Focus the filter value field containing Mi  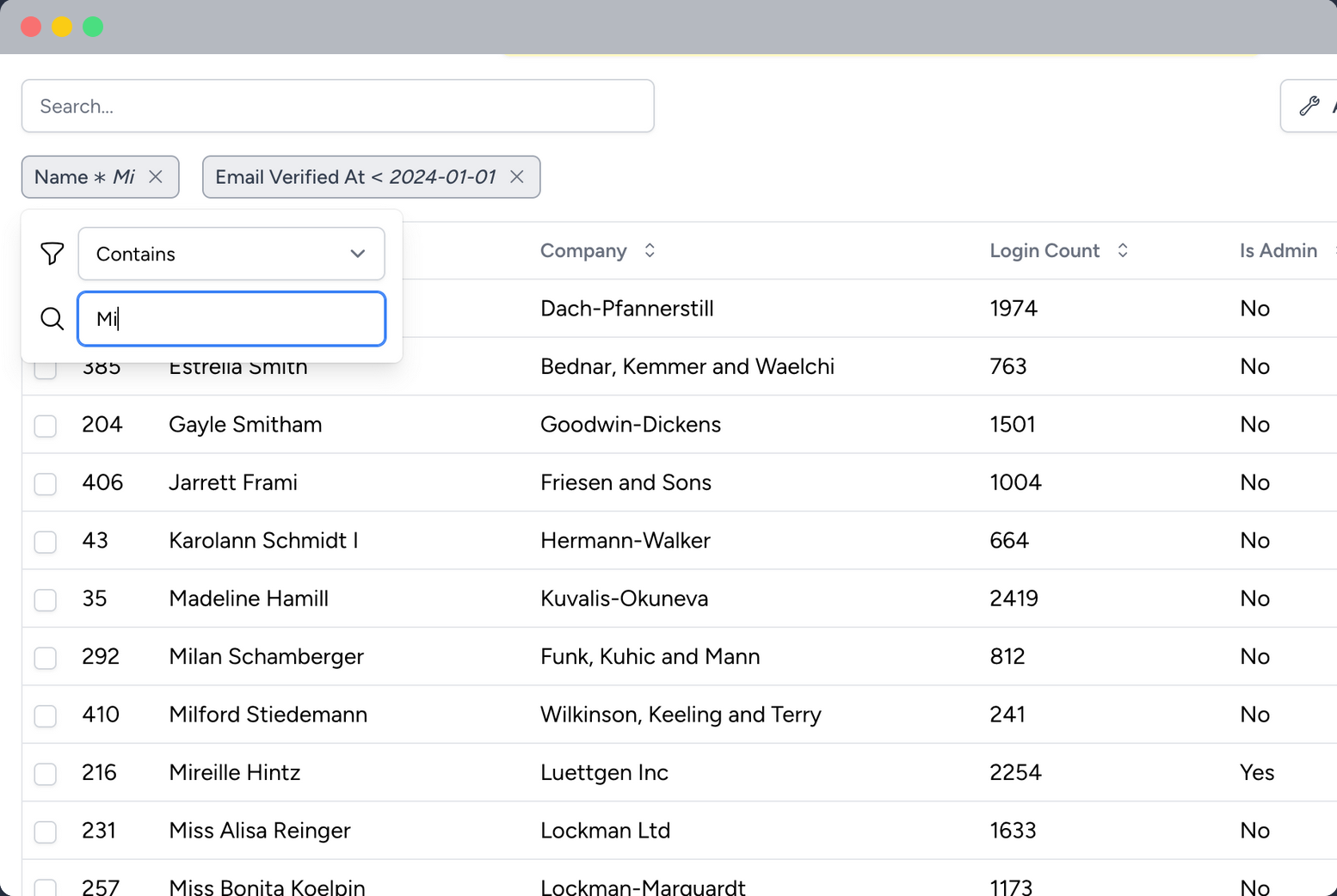click(231, 319)
